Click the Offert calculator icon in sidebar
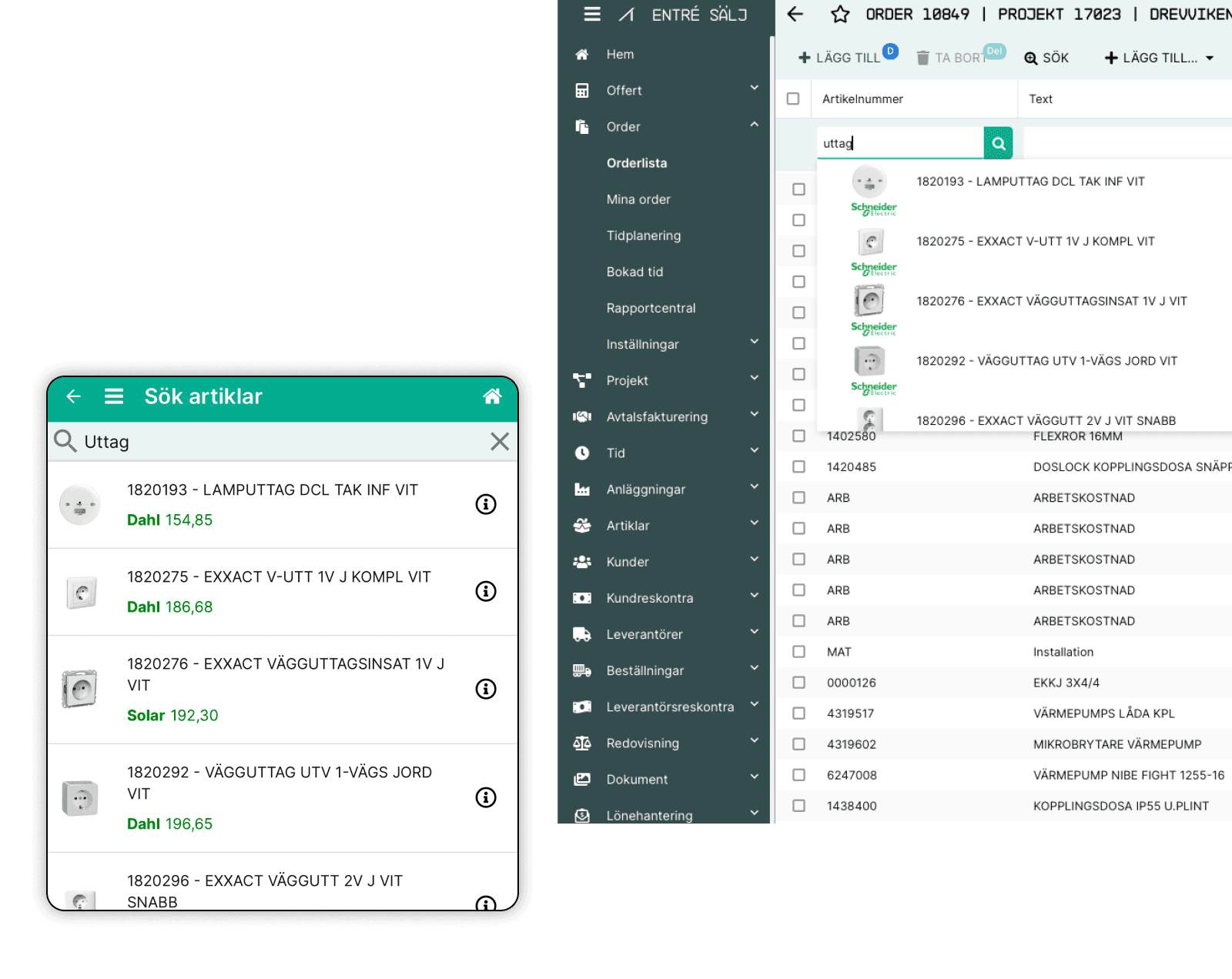This screenshot has width=1232, height=979. [x=582, y=91]
